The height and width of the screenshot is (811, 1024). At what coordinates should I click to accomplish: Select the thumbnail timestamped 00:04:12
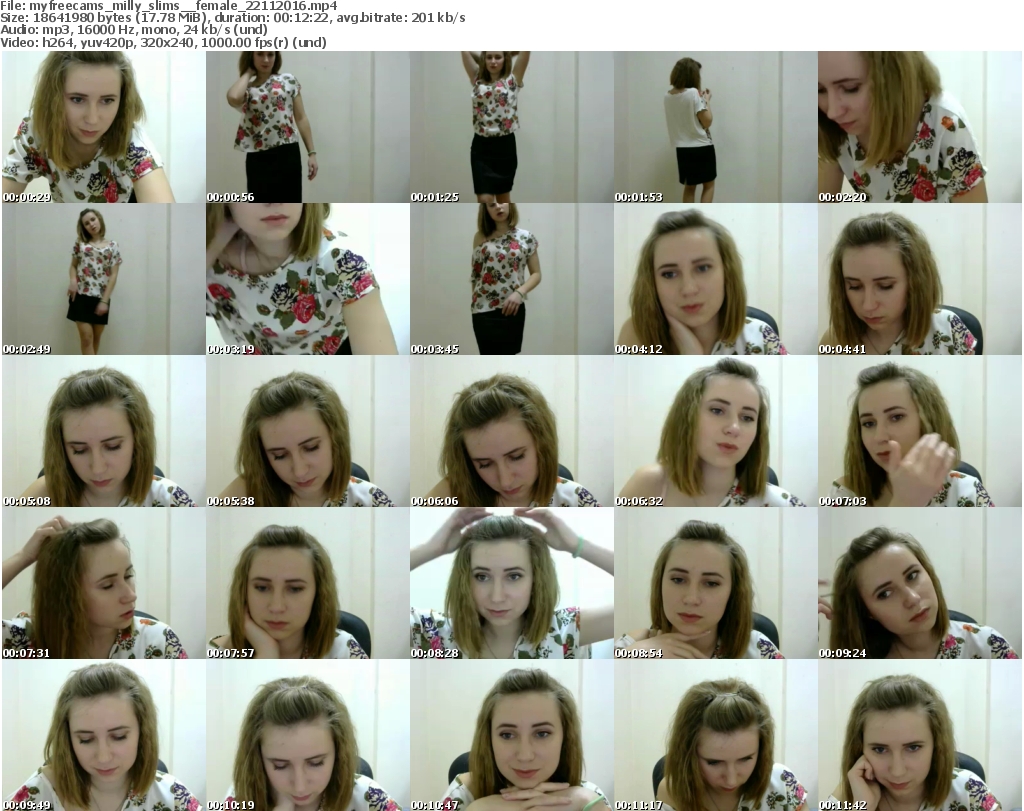click(715, 279)
